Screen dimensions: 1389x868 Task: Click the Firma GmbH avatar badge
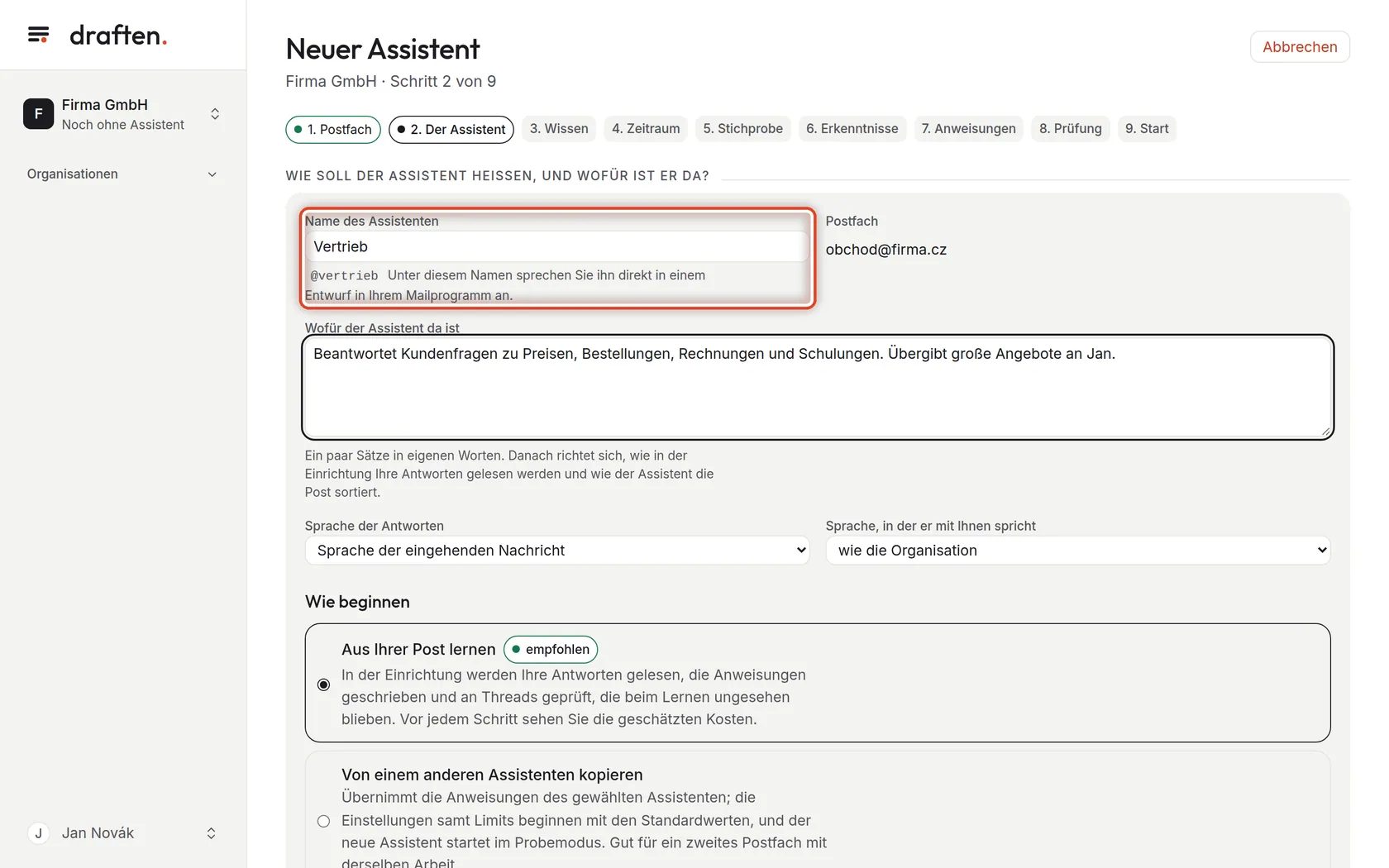coord(38,114)
